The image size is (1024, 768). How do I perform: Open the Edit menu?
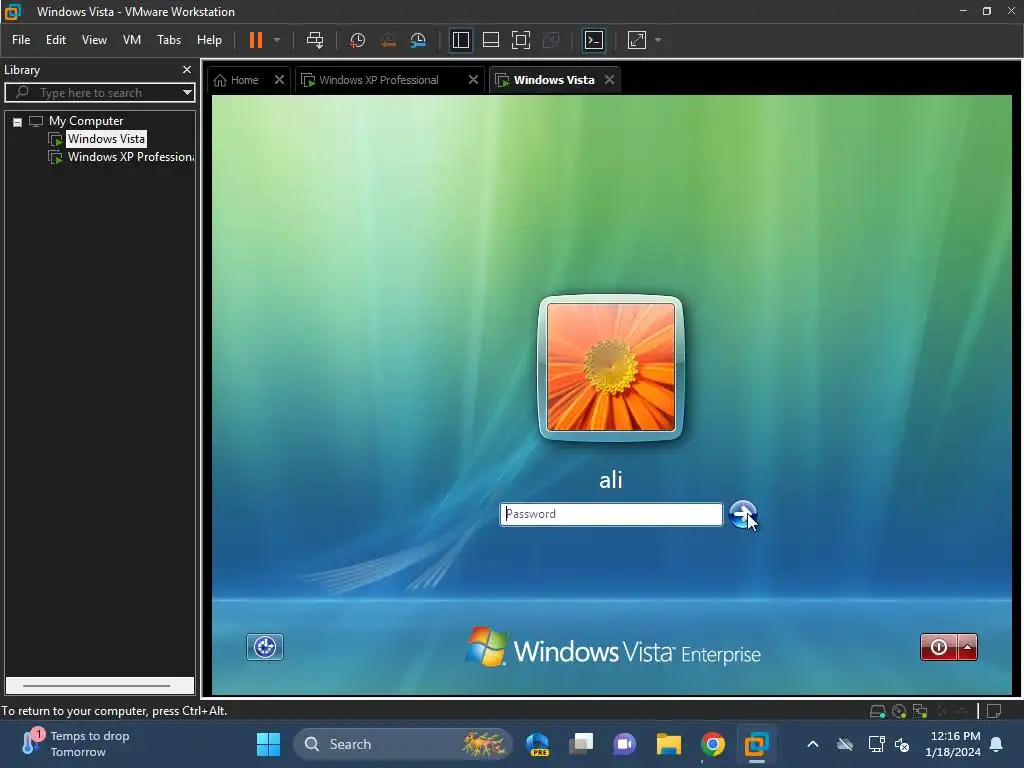pos(56,40)
